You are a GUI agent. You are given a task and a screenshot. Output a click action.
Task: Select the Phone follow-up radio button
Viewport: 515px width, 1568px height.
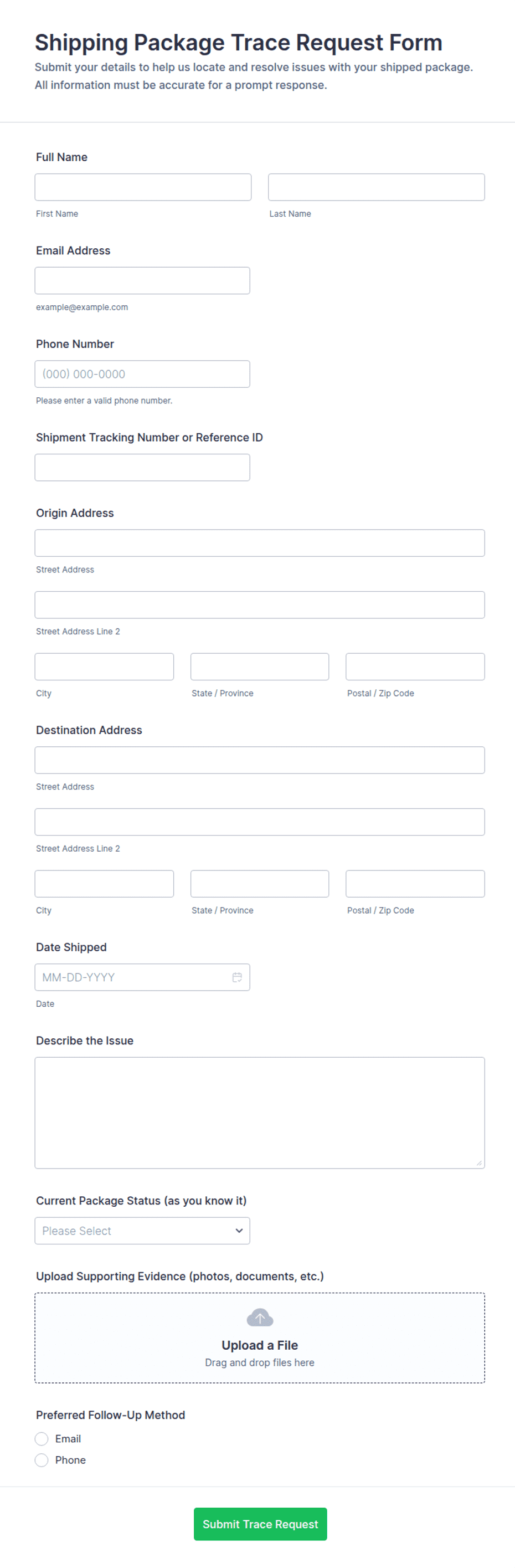42,1459
